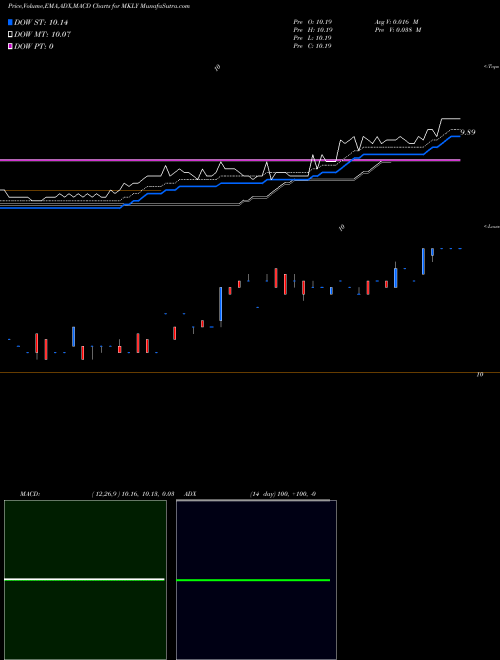This screenshot has height=660, width=500.
Task: Click the magenta DOW PT legend swatch
Action: point(11,46)
